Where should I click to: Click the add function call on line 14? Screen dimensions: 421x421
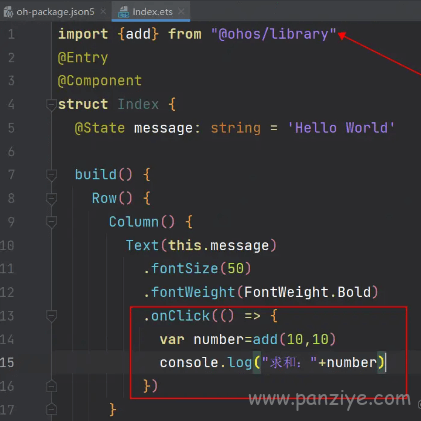tap(265, 340)
